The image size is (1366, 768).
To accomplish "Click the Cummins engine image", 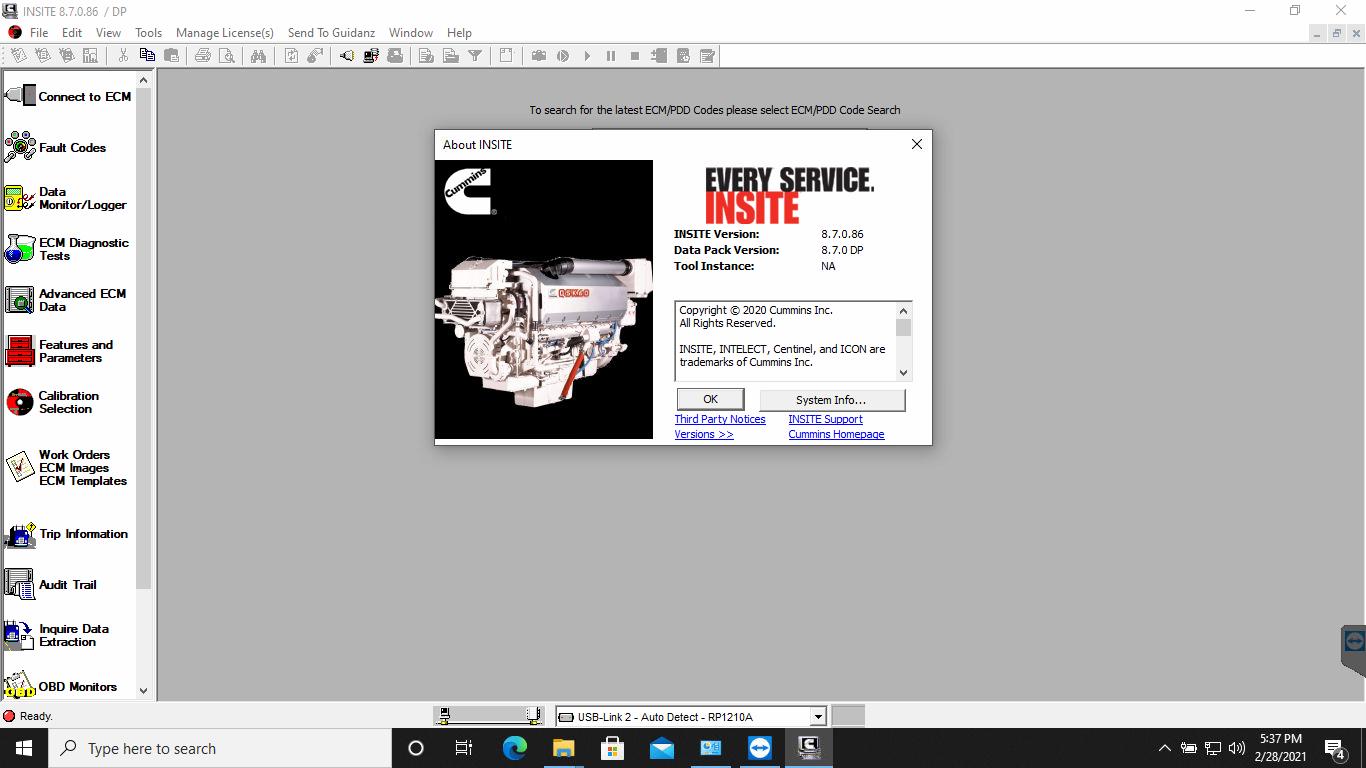I will click(x=544, y=299).
